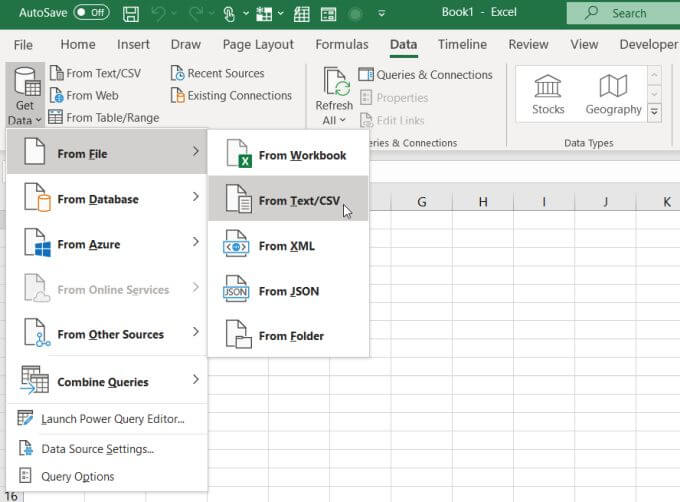Click the Refresh All icon
The width and height of the screenshot is (680, 502).
[x=334, y=86]
